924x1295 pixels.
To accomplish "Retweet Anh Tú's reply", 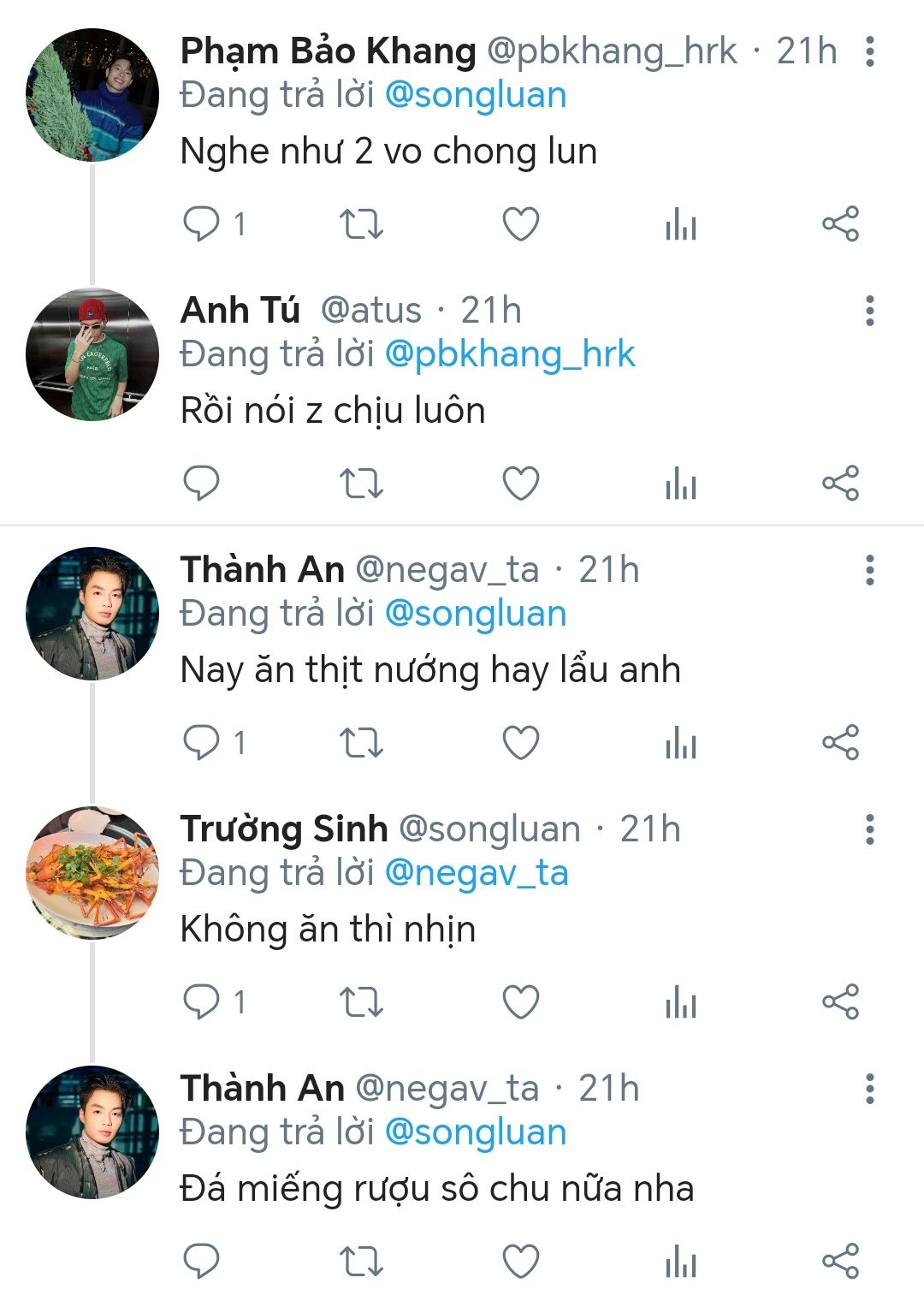I will (x=361, y=484).
